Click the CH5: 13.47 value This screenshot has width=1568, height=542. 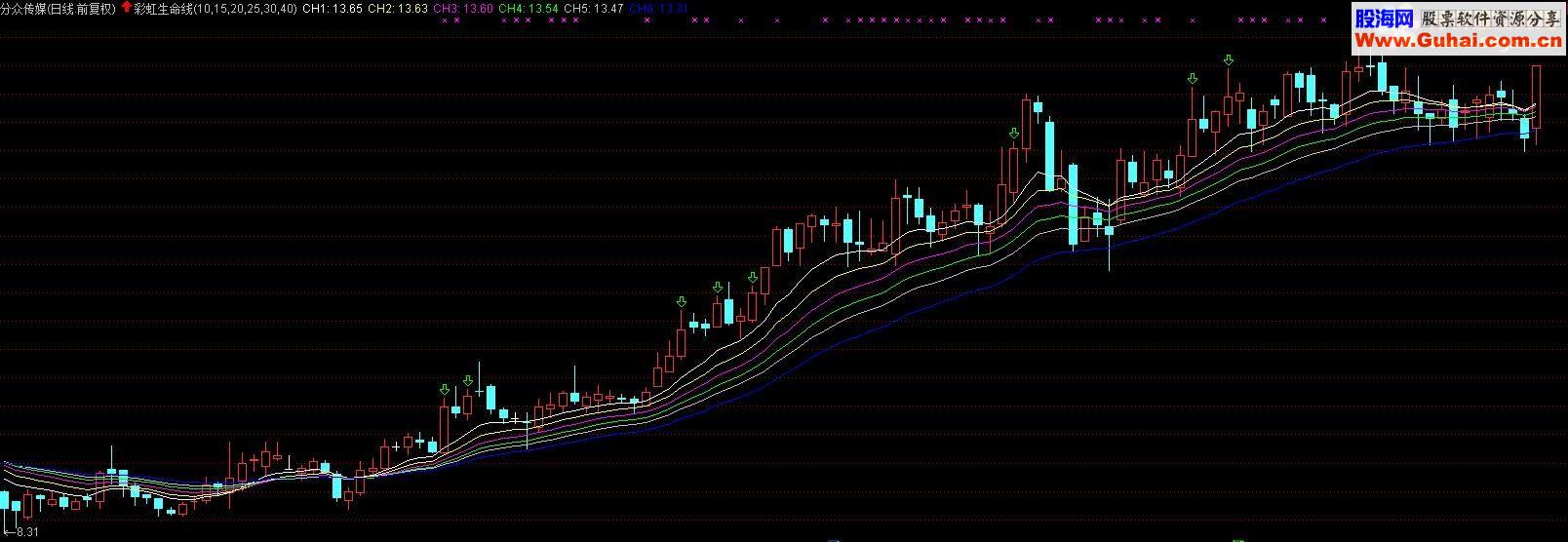pos(594,8)
